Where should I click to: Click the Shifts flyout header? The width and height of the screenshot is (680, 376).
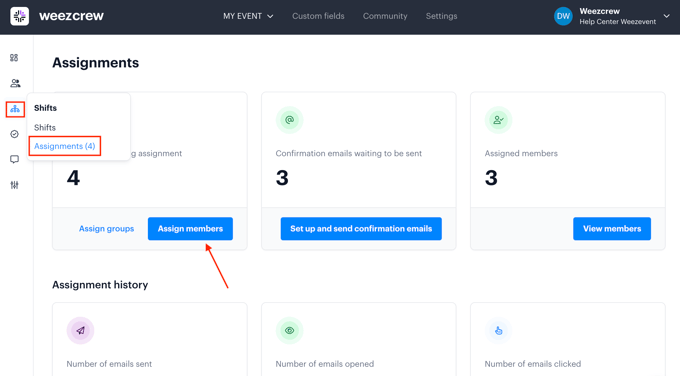click(x=46, y=108)
